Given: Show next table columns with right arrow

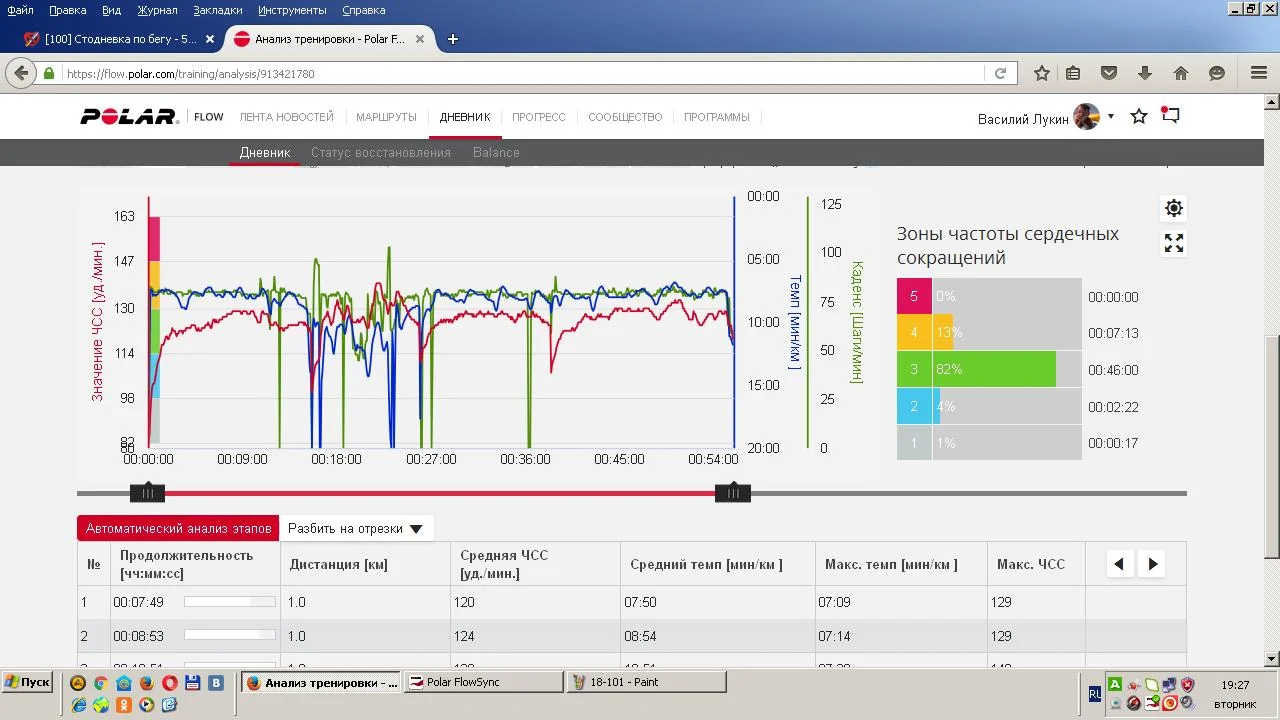Looking at the screenshot, I should (x=1152, y=564).
